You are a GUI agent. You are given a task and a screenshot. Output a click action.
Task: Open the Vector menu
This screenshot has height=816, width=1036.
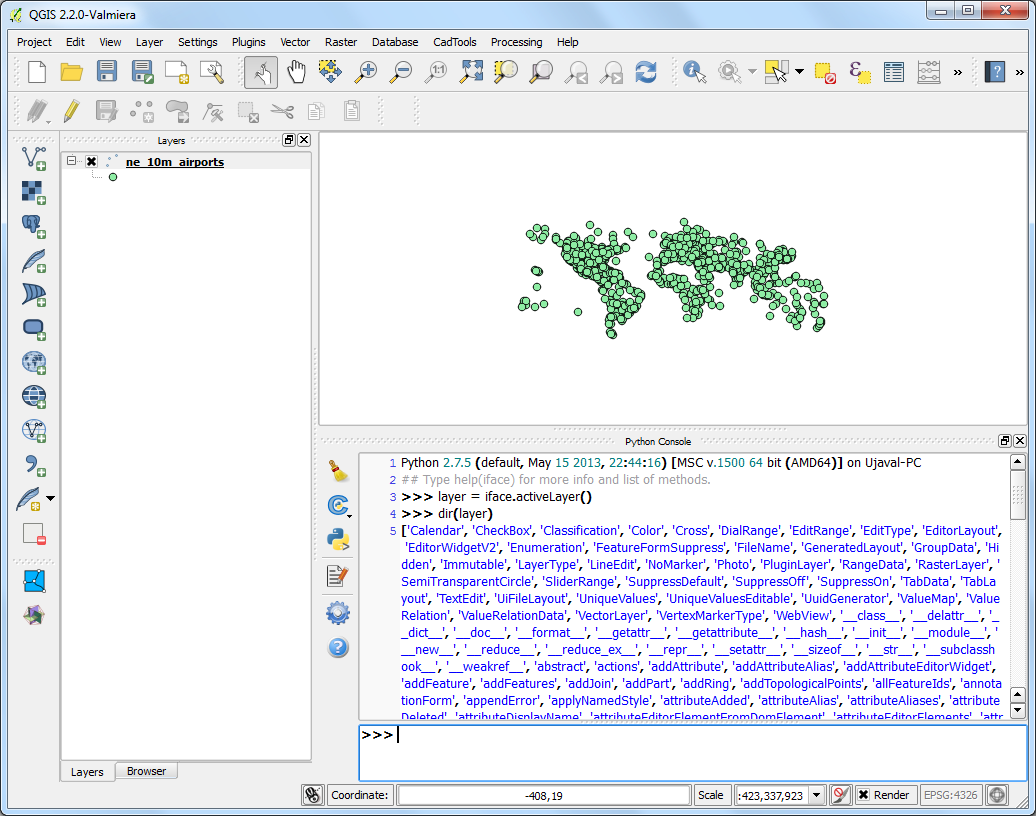pyautogui.click(x=295, y=42)
